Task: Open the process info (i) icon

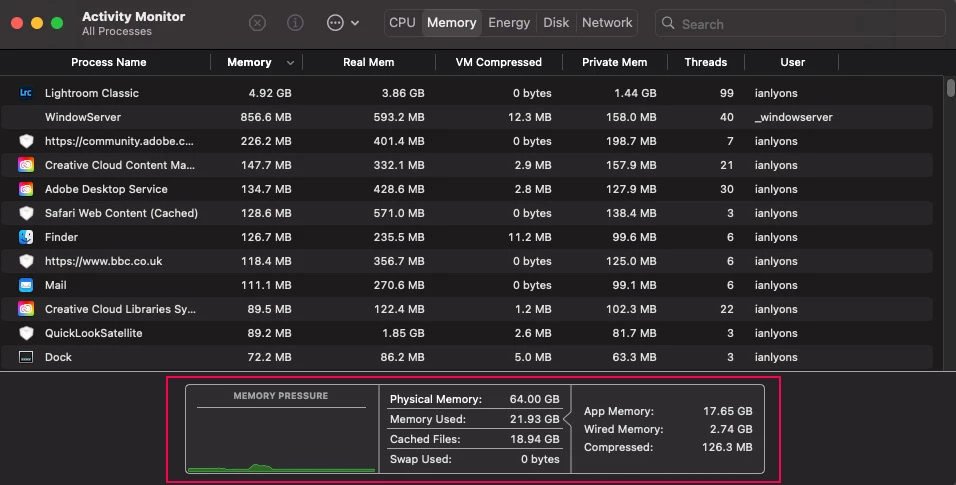Action: click(x=295, y=23)
